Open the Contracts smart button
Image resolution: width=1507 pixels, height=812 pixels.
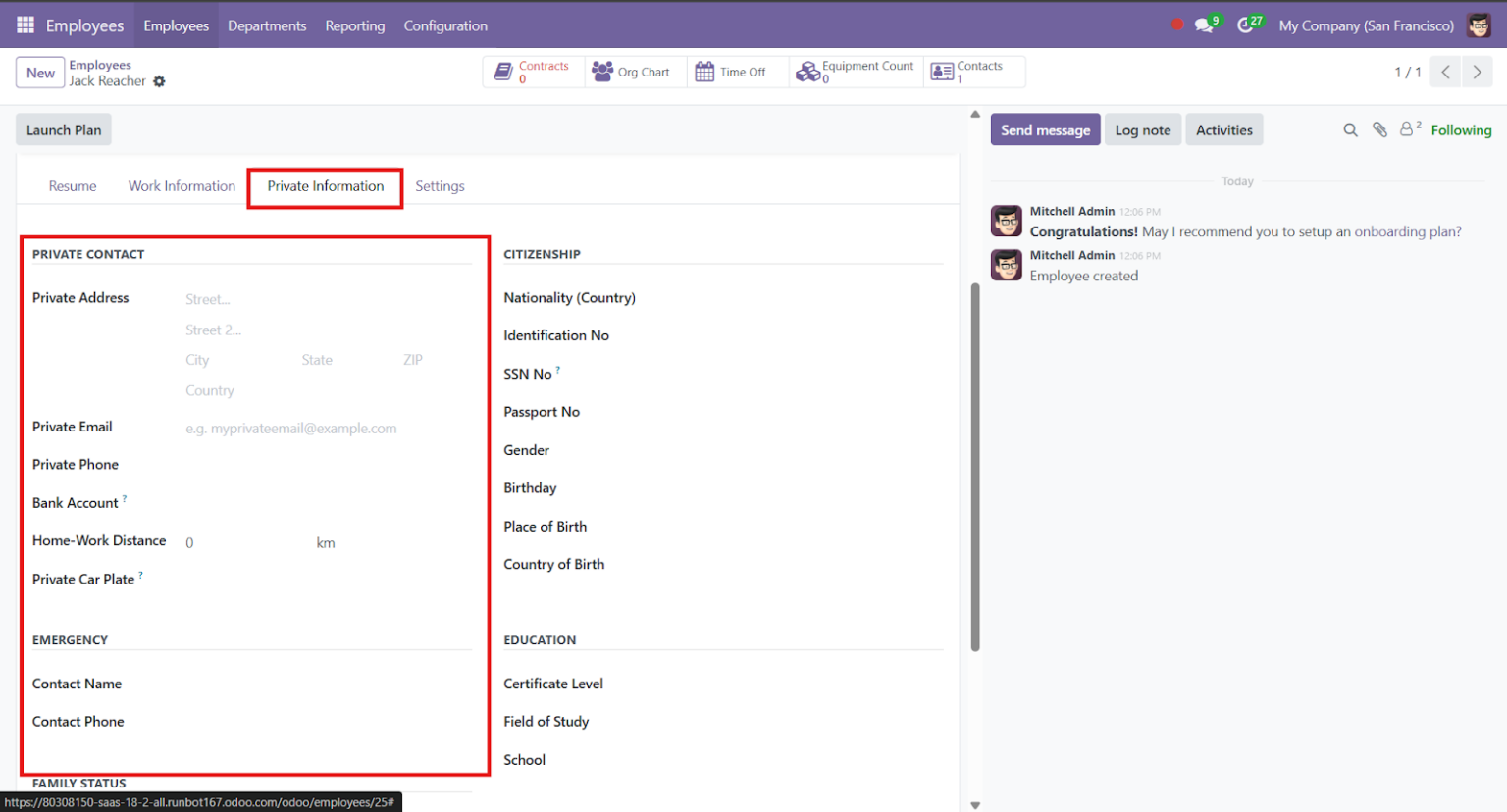[533, 71]
